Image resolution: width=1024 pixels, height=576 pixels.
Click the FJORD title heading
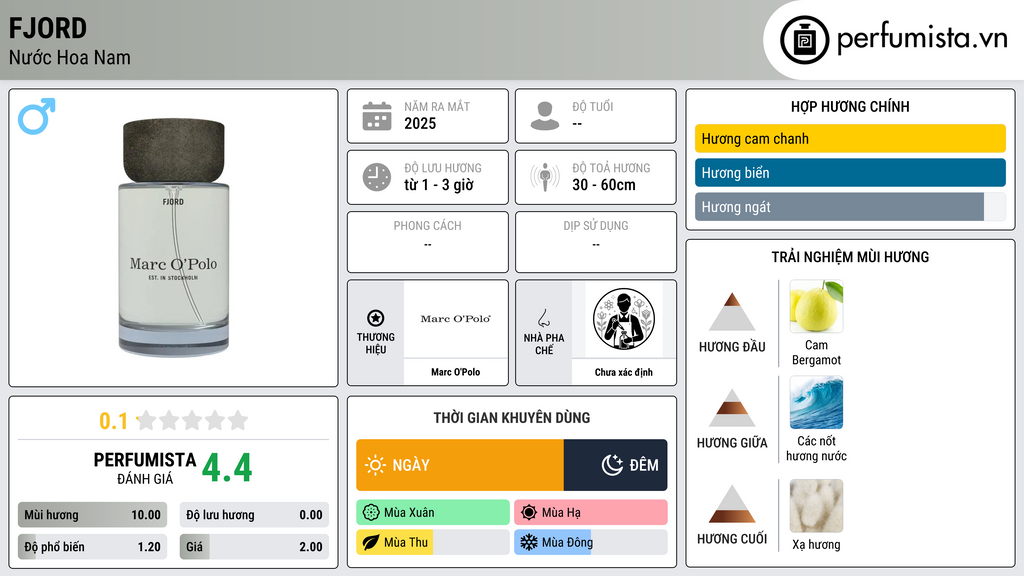(48, 28)
